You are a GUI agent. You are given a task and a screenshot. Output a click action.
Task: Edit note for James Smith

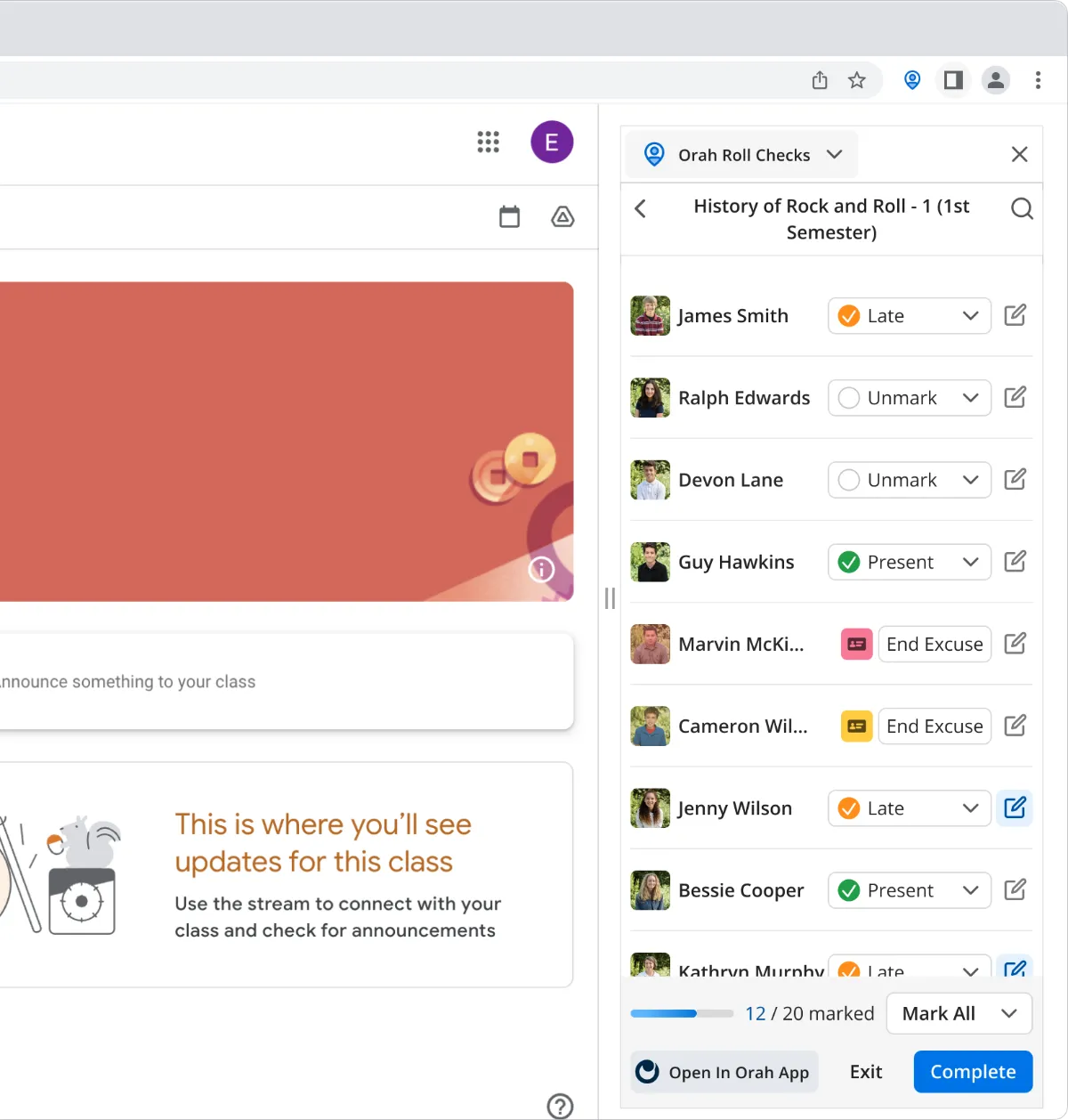(1015, 315)
